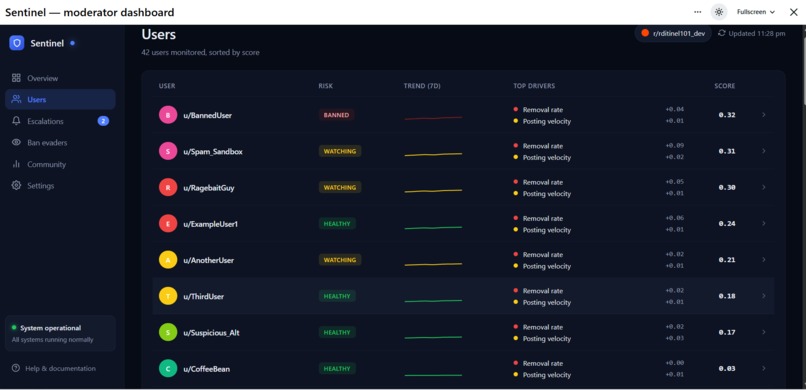Click the WATCHING badge for u/AnotherUser
This screenshot has width=806, height=390.
tap(340, 260)
